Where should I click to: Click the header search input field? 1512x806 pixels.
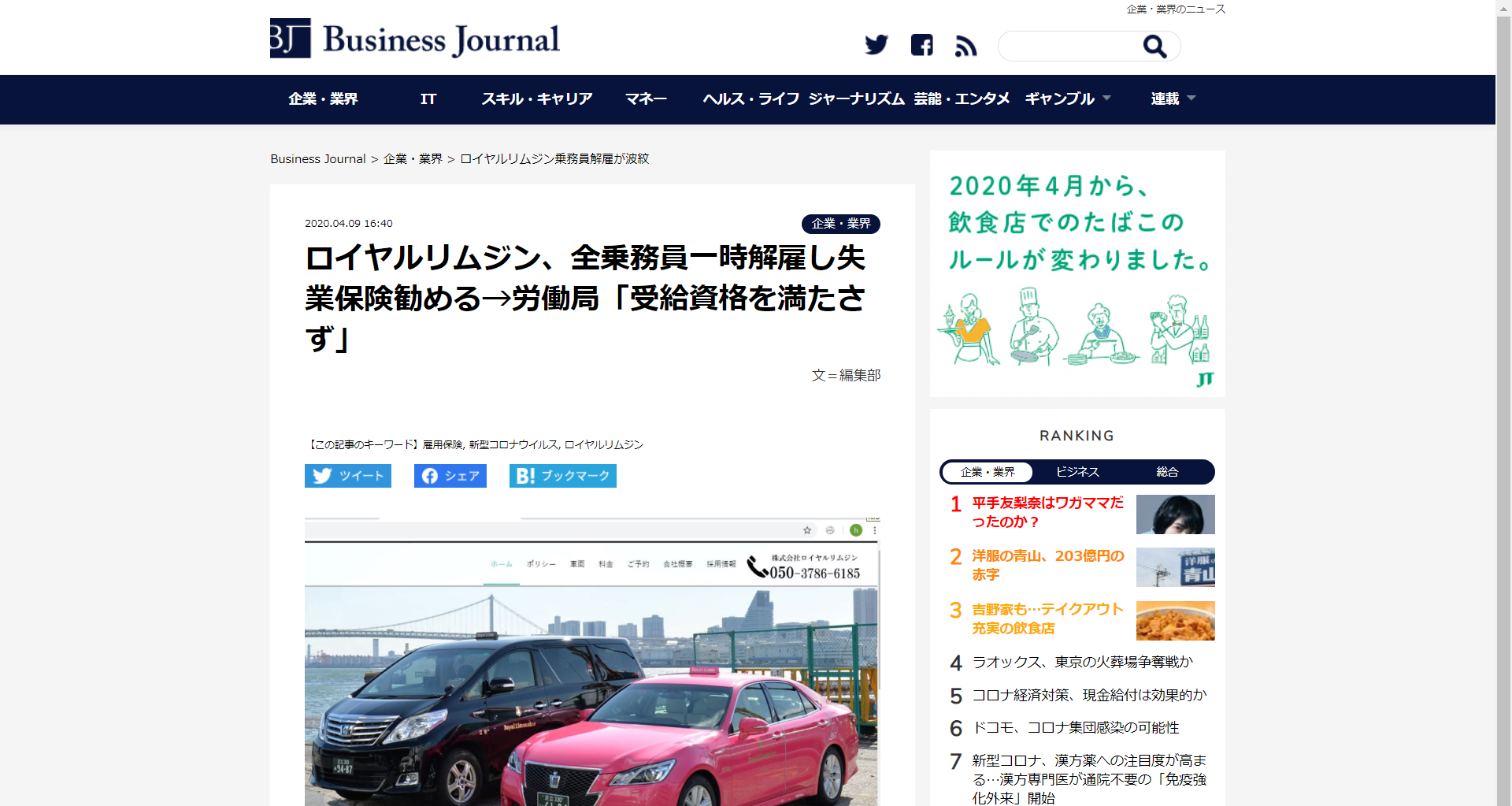coord(1069,46)
